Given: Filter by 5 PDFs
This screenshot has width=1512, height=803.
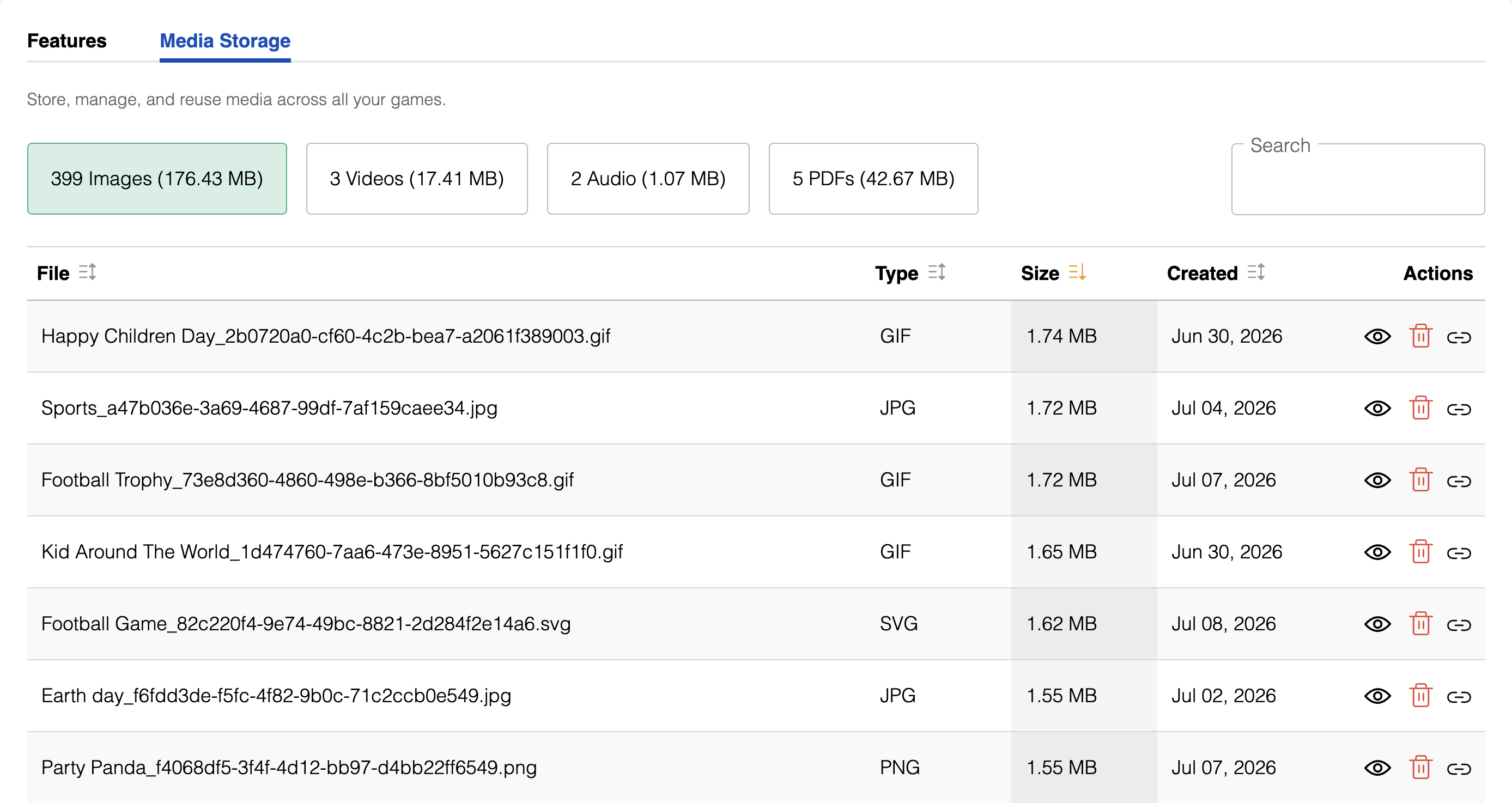Looking at the screenshot, I should 873,179.
